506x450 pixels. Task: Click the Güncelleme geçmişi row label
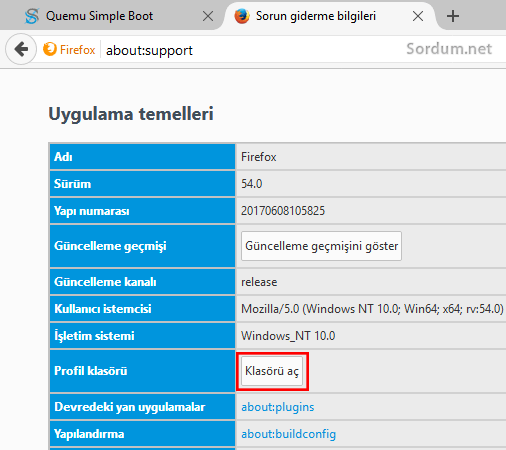(x=110, y=246)
